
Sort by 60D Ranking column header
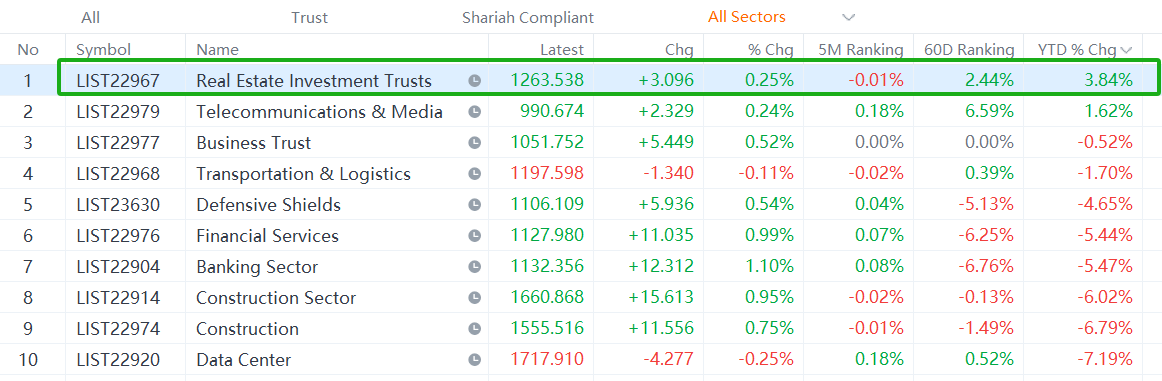pos(969,50)
